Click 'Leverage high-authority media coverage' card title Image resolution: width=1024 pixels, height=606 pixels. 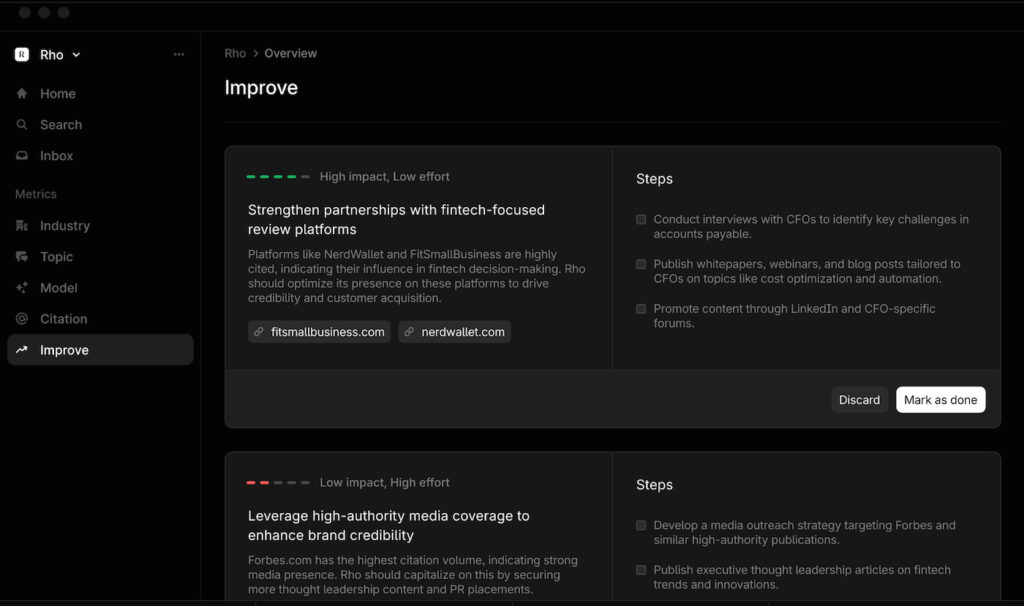389,525
